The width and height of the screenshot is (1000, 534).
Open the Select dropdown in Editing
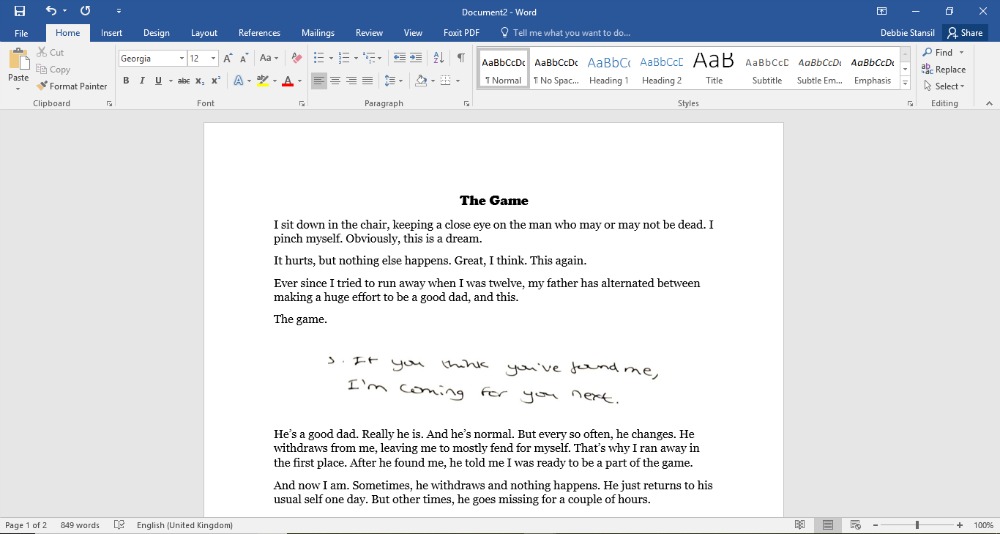point(944,86)
